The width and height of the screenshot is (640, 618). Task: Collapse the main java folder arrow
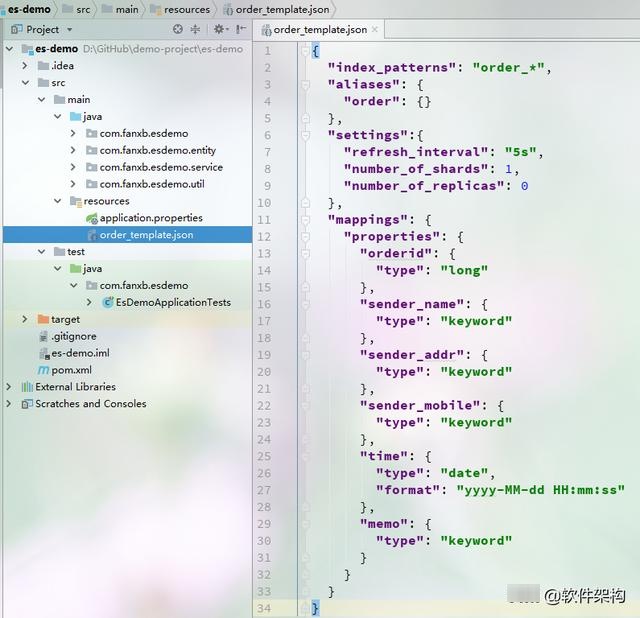point(58,117)
